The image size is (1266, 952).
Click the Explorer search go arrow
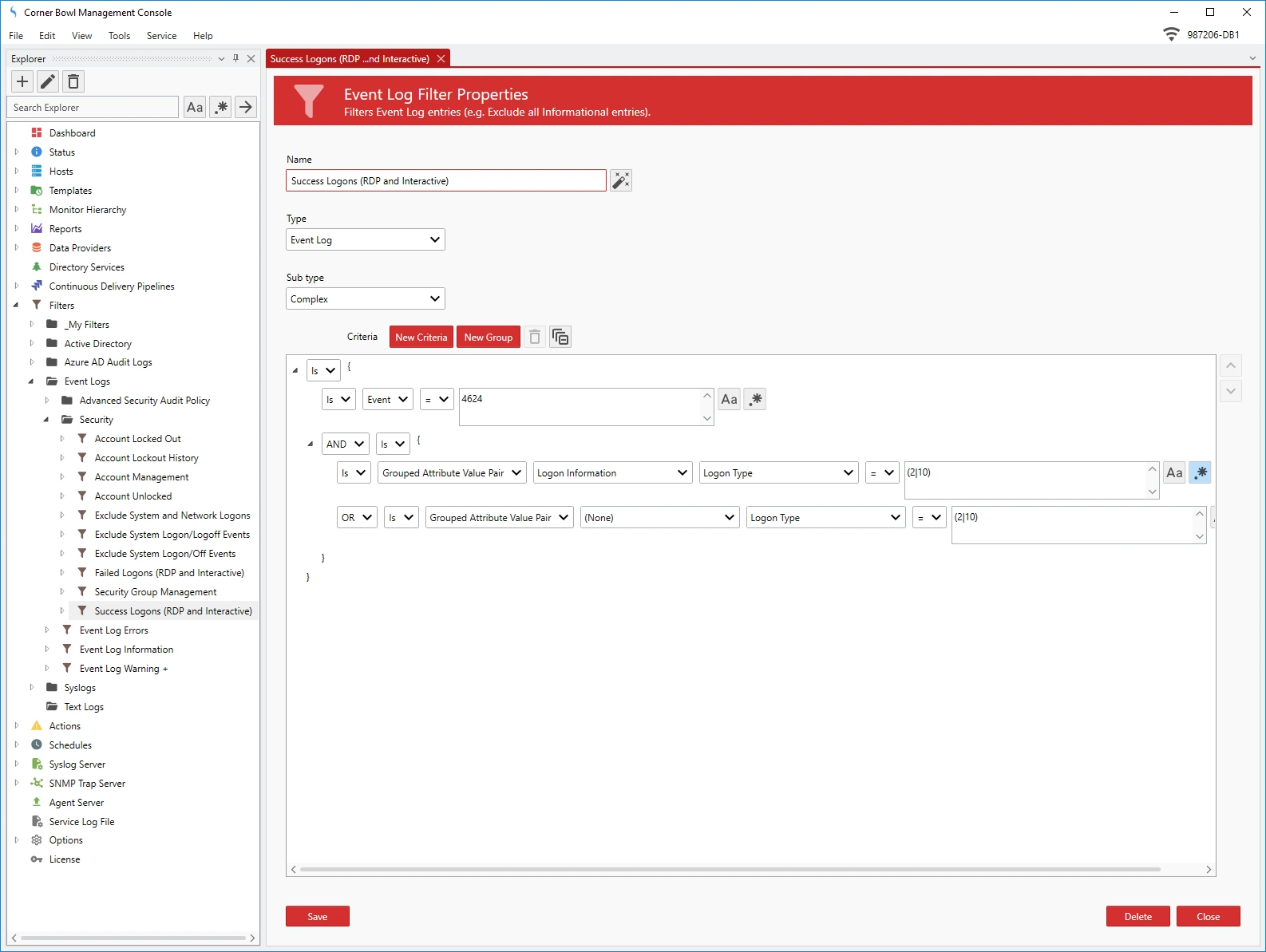(x=246, y=107)
